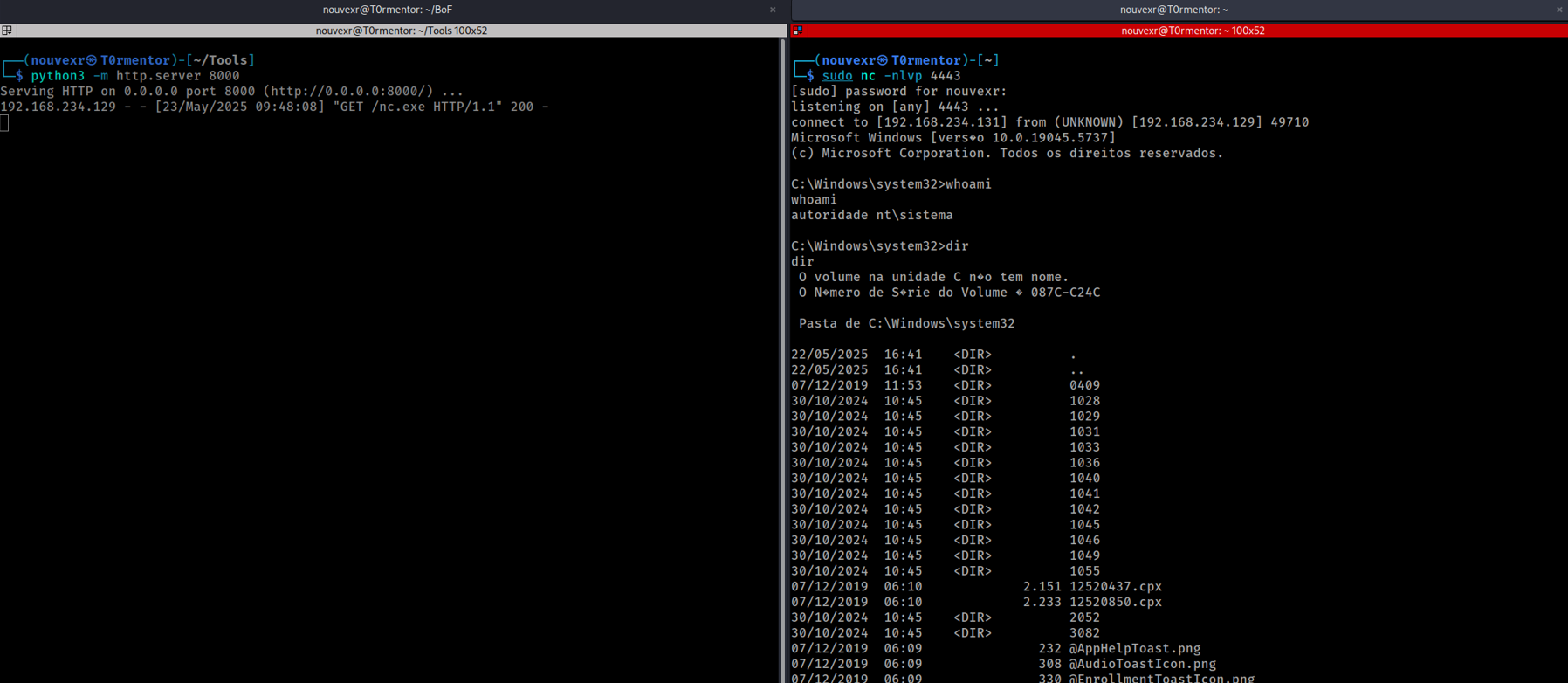Open the group icon in the ~/Tools pane titlebar
This screenshot has width=1568, height=683.
point(7,31)
